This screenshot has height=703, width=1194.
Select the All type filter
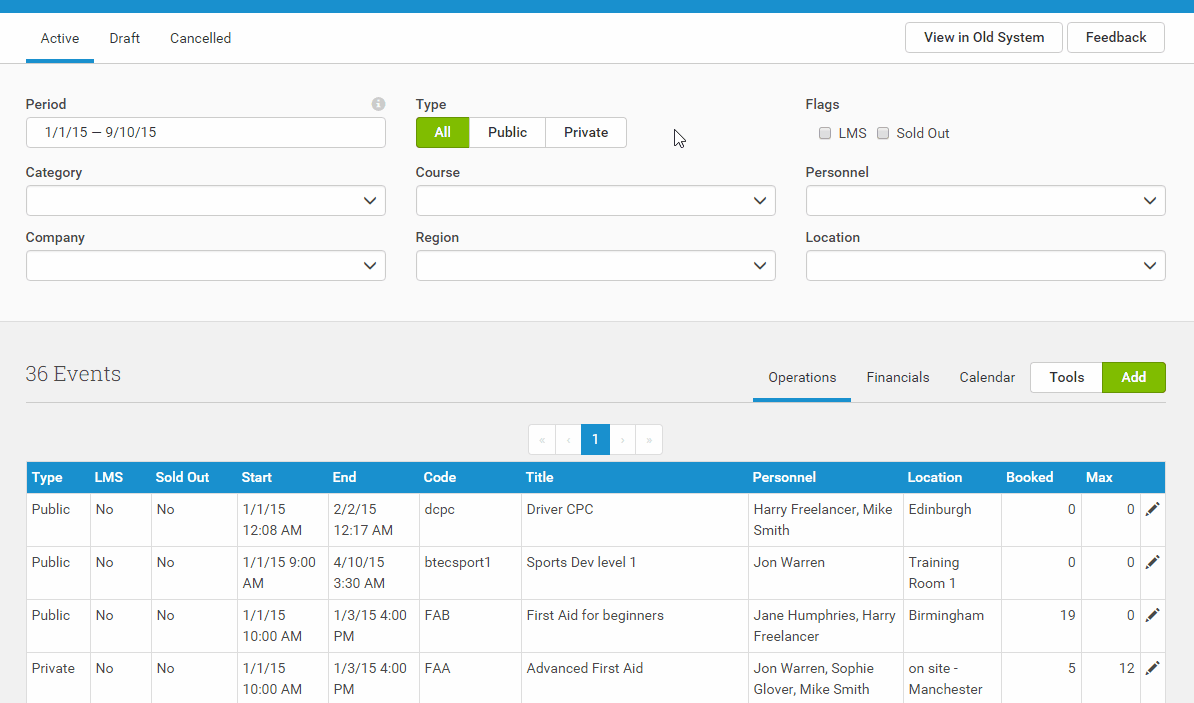tap(442, 133)
